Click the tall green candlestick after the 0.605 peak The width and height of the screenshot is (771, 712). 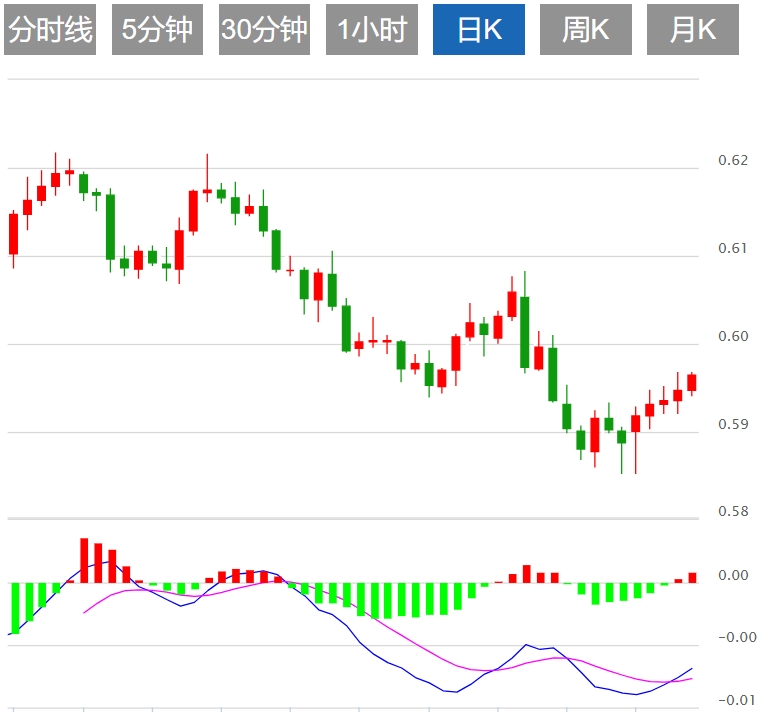tap(524, 332)
